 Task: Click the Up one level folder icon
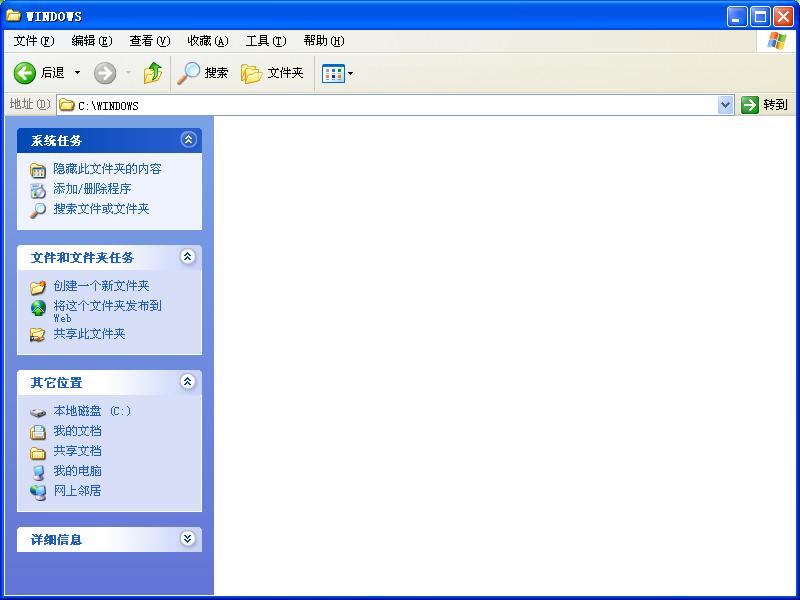[x=153, y=73]
